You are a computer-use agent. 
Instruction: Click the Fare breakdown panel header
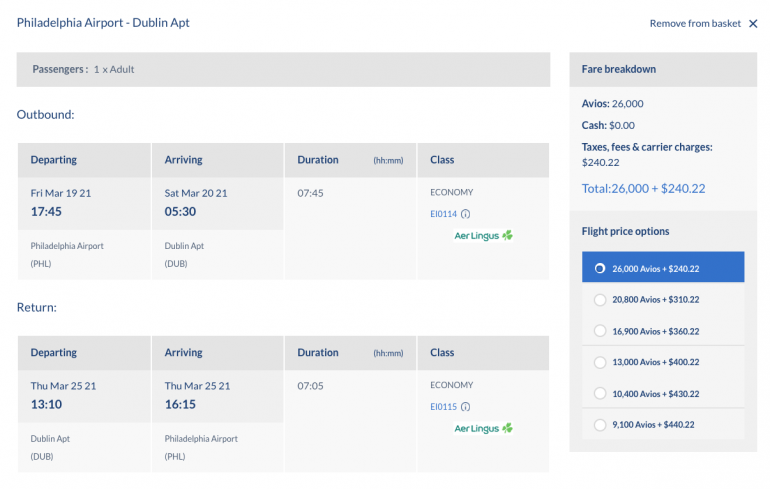pyautogui.click(x=662, y=69)
